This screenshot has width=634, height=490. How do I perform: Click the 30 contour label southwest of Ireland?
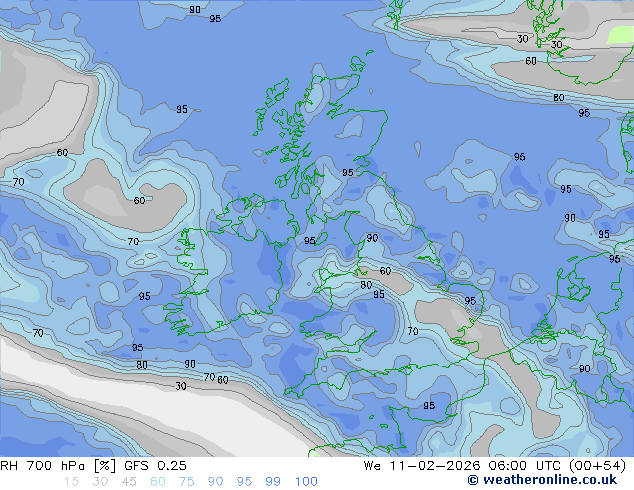(x=181, y=386)
